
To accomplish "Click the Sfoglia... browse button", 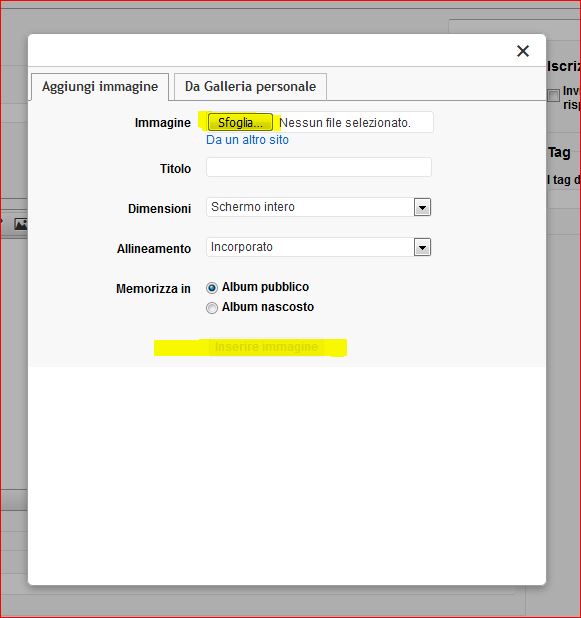I will 240,123.
